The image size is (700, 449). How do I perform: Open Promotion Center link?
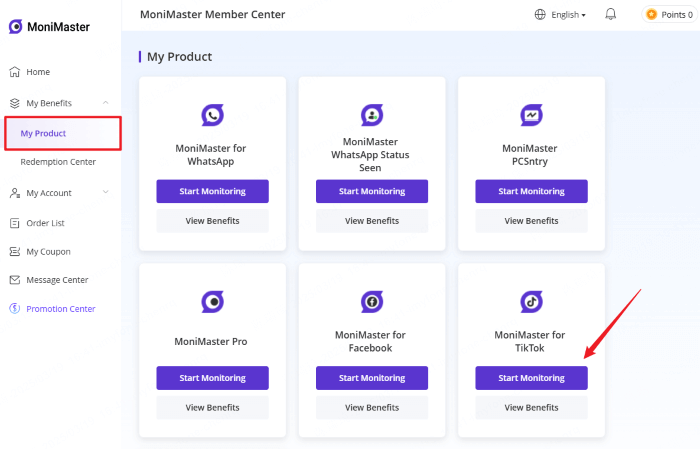point(61,309)
